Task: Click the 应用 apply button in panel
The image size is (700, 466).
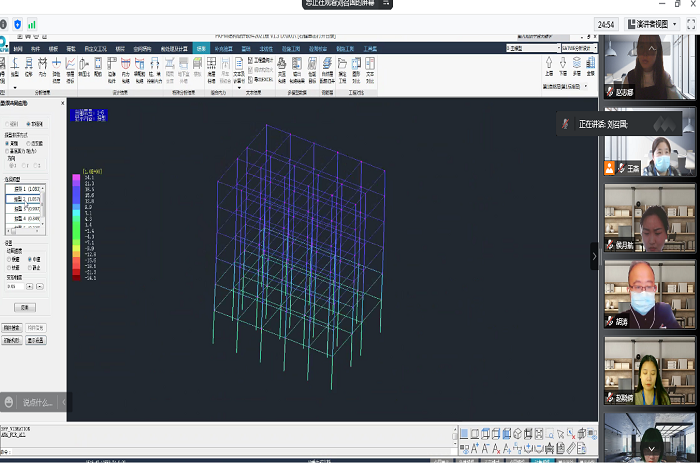Action: point(24,306)
